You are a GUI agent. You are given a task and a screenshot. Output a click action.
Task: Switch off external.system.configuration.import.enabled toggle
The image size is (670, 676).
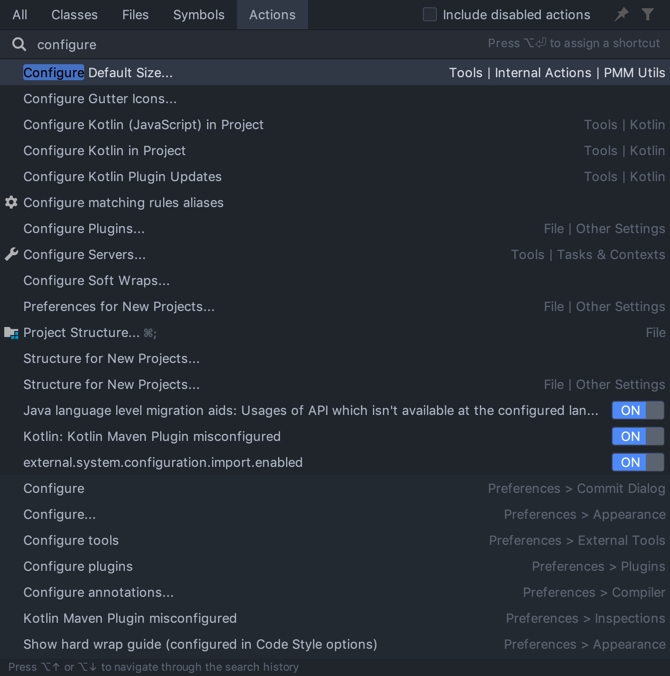click(637, 462)
